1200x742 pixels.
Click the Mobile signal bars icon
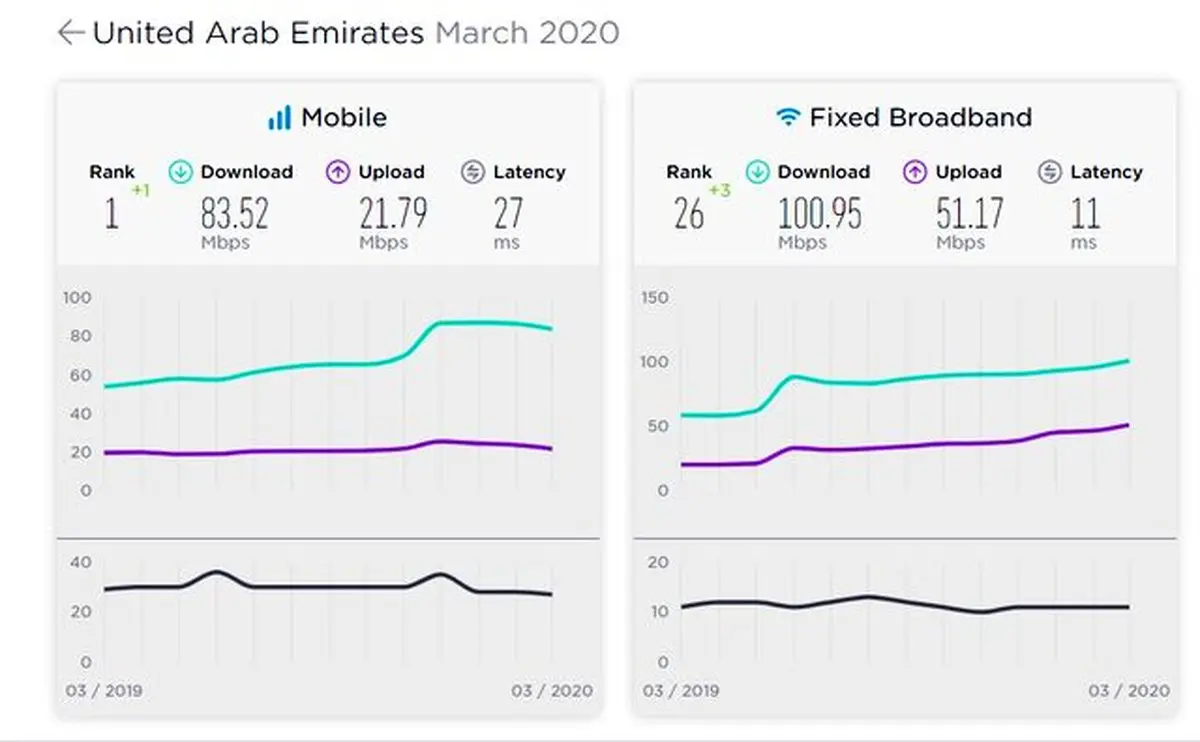click(278, 118)
